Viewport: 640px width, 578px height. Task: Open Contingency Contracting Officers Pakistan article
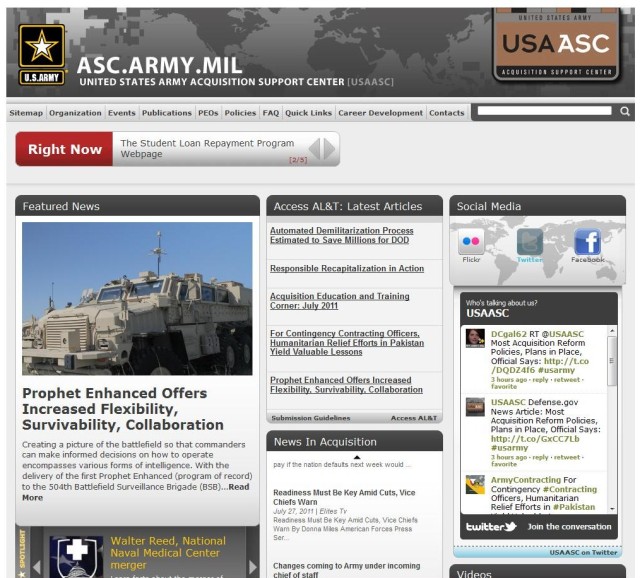tap(347, 342)
